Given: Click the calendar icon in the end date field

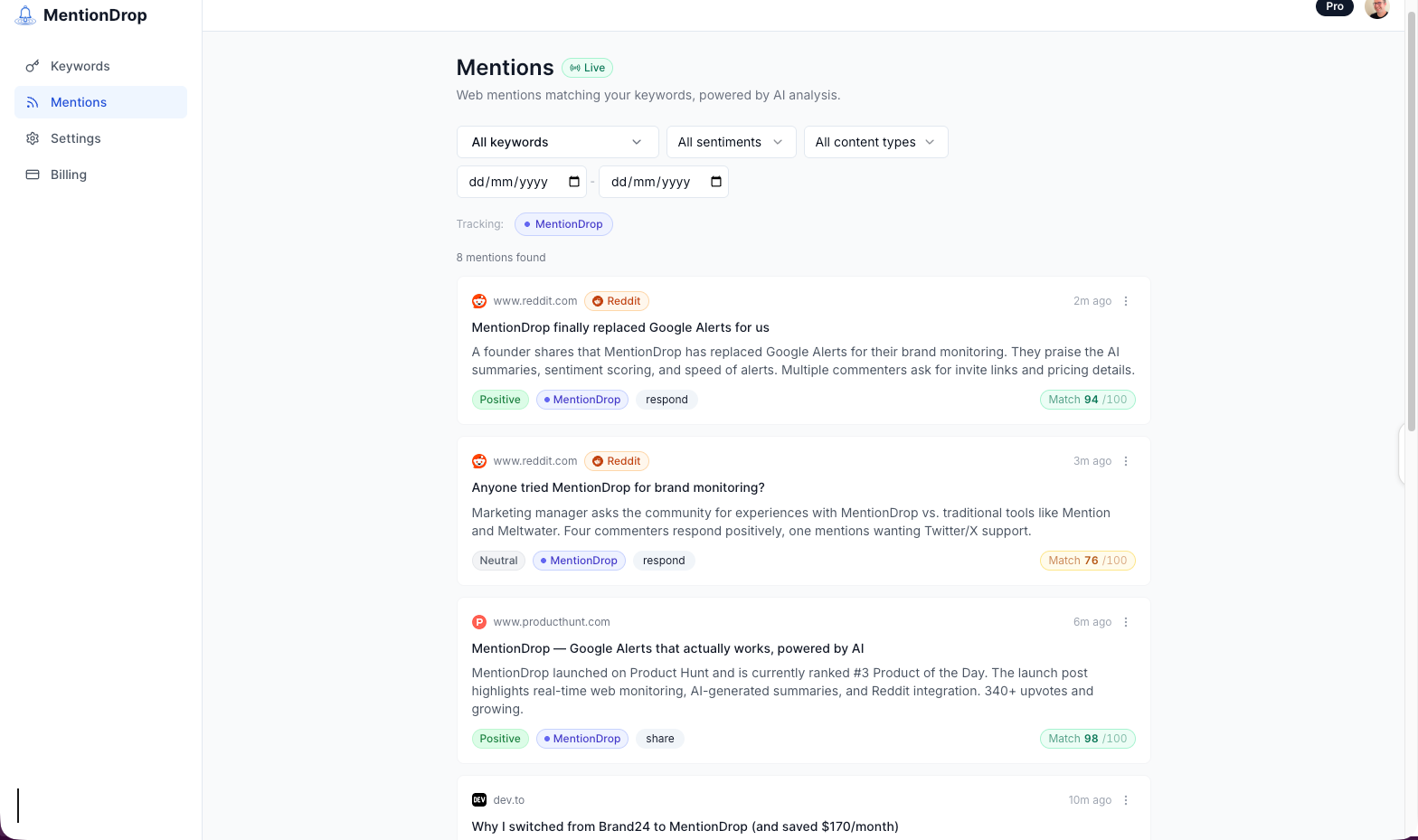Looking at the screenshot, I should [x=716, y=182].
